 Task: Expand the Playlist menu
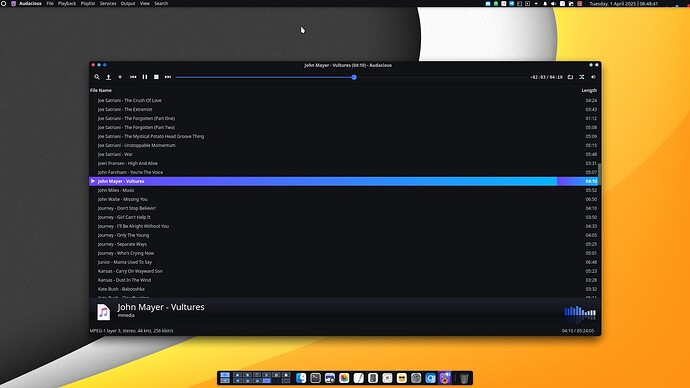[88, 4]
